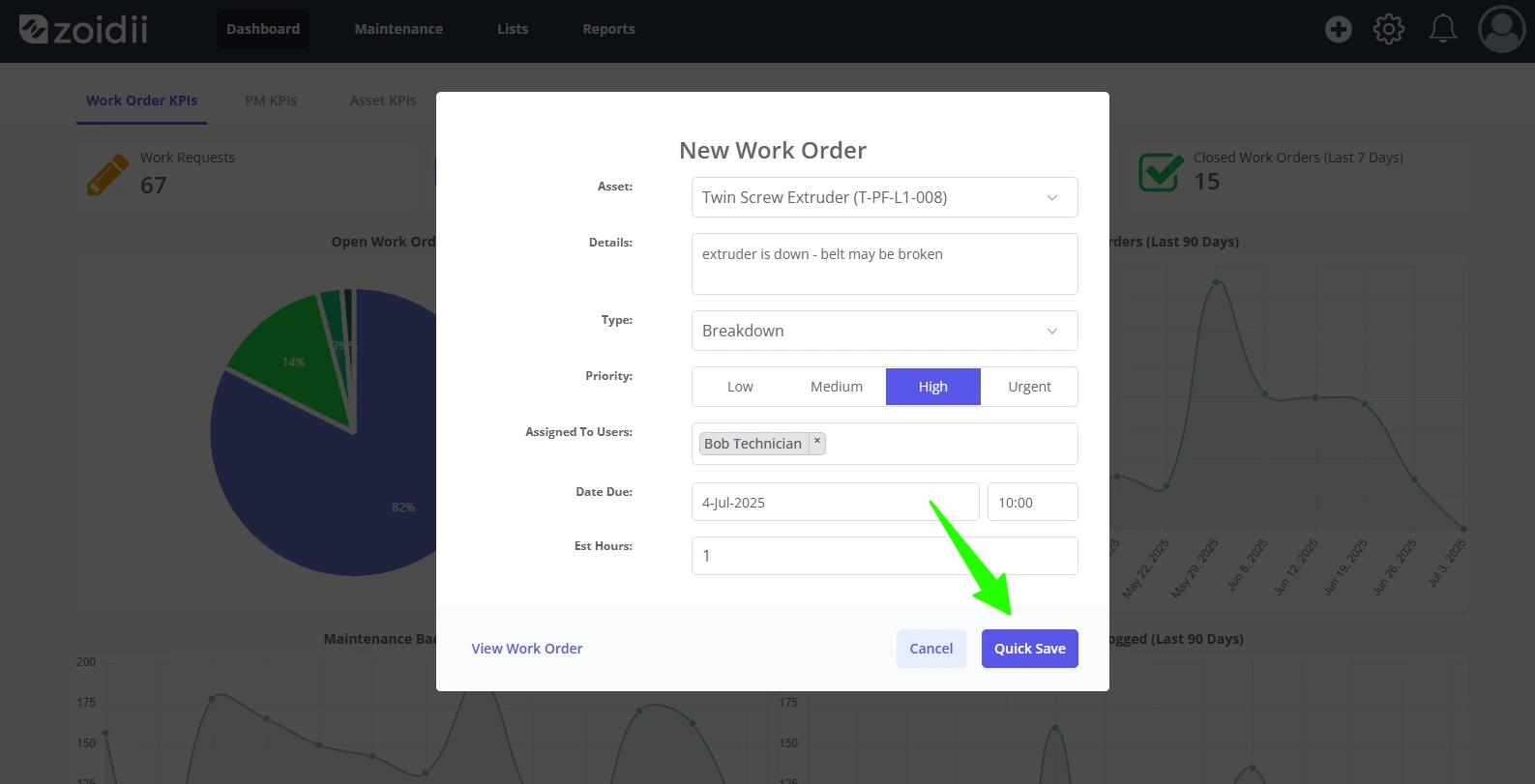This screenshot has width=1535, height=784.
Task: Click the Work Requests count 67
Action: pos(154,185)
